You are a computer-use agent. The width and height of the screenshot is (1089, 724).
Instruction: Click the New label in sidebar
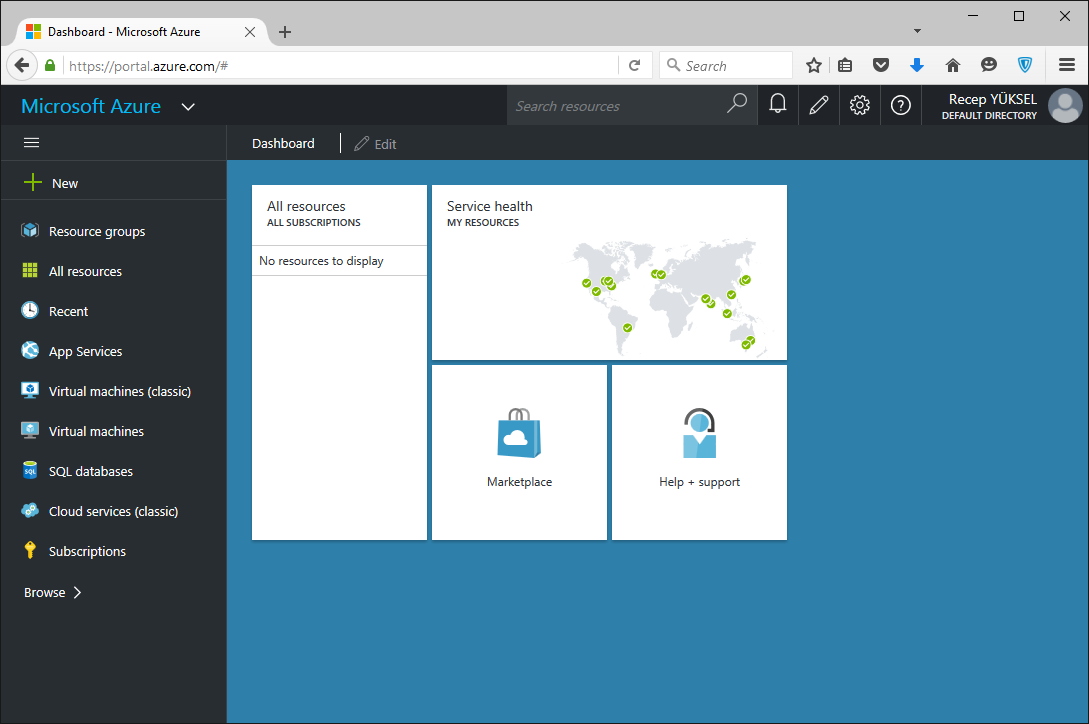point(65,183)
